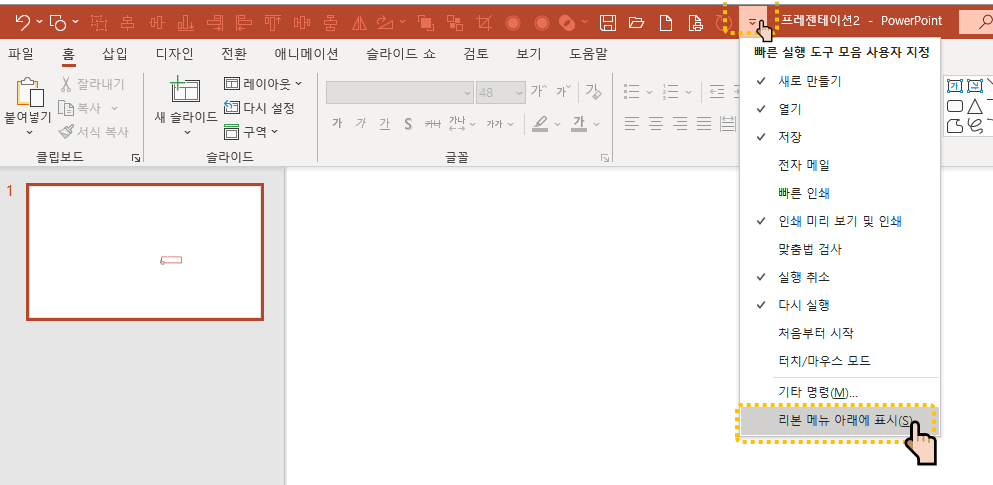Center paragraph text using the ribbon icon
The width and height of the screenshot is (993, 485).
[x=656, y=123]
